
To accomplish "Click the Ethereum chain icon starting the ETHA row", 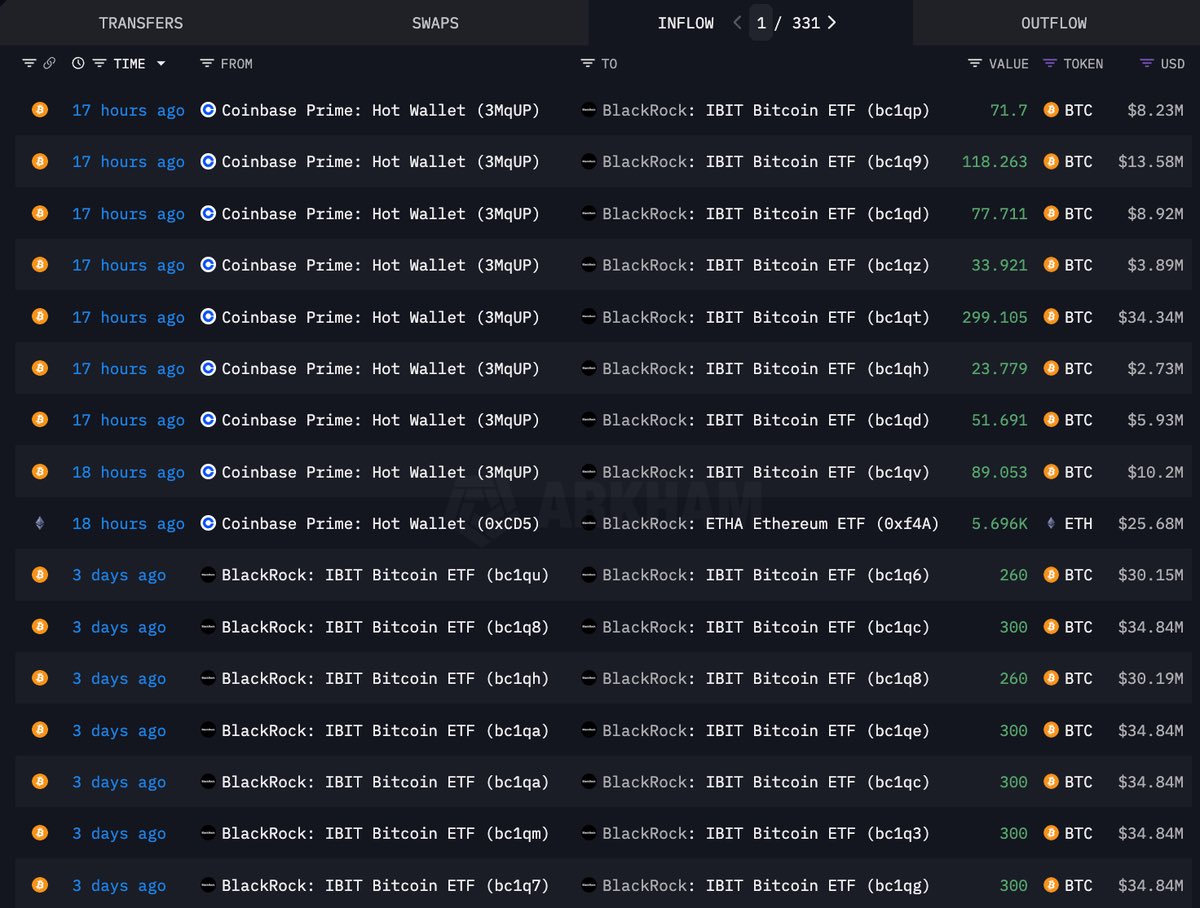I will 40,523.
